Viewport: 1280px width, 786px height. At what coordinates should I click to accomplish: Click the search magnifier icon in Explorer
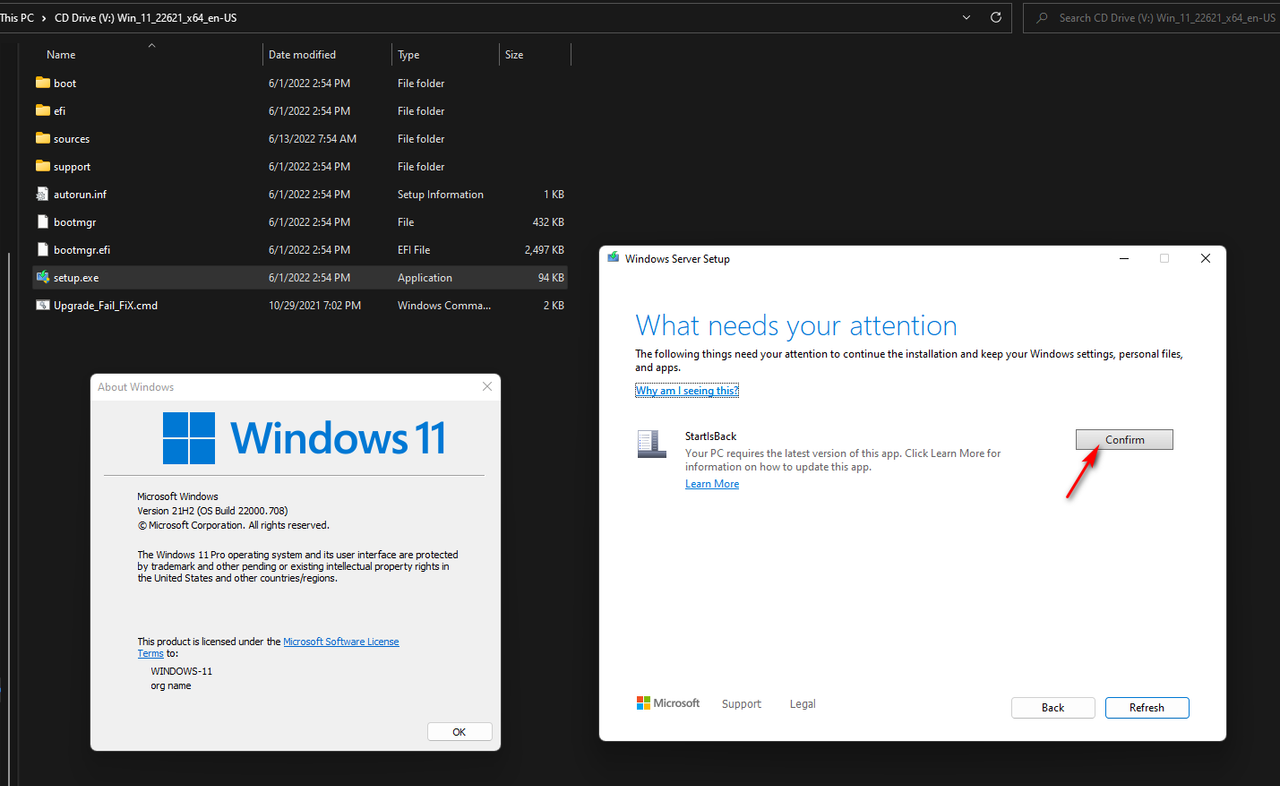(1043, 18)
